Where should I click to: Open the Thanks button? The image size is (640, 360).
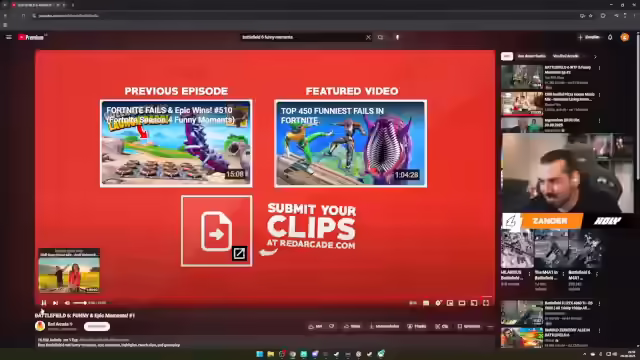coord(417,326)
